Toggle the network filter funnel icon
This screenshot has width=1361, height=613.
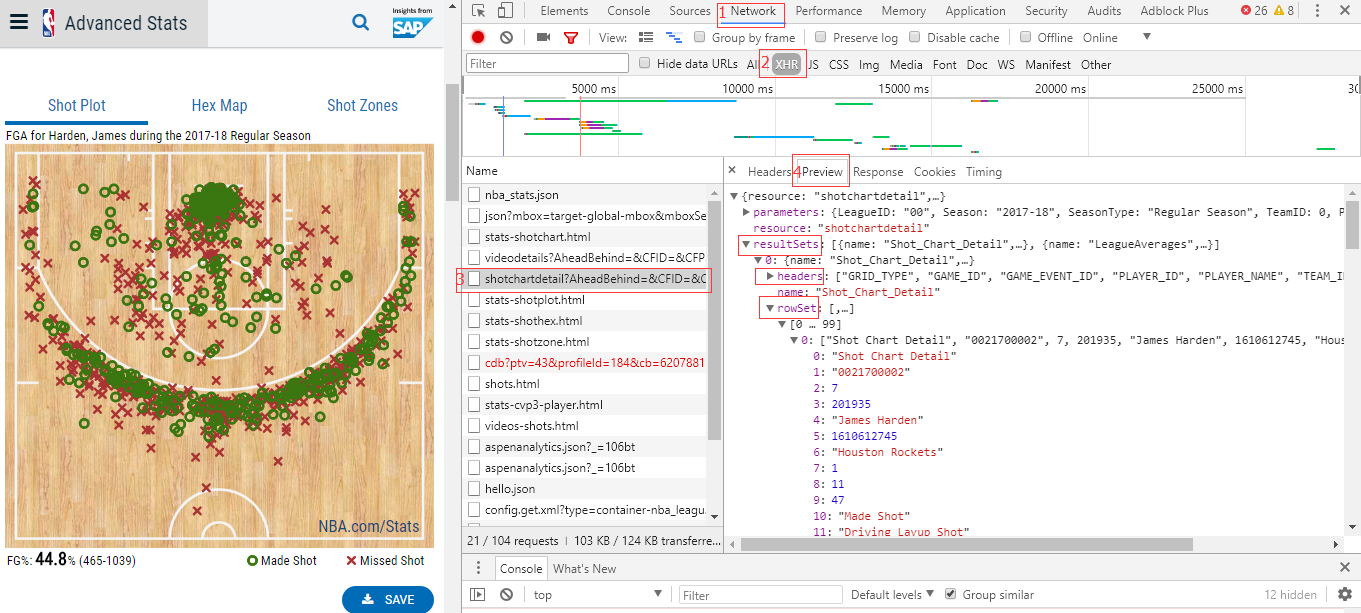(x=571, y=38)
